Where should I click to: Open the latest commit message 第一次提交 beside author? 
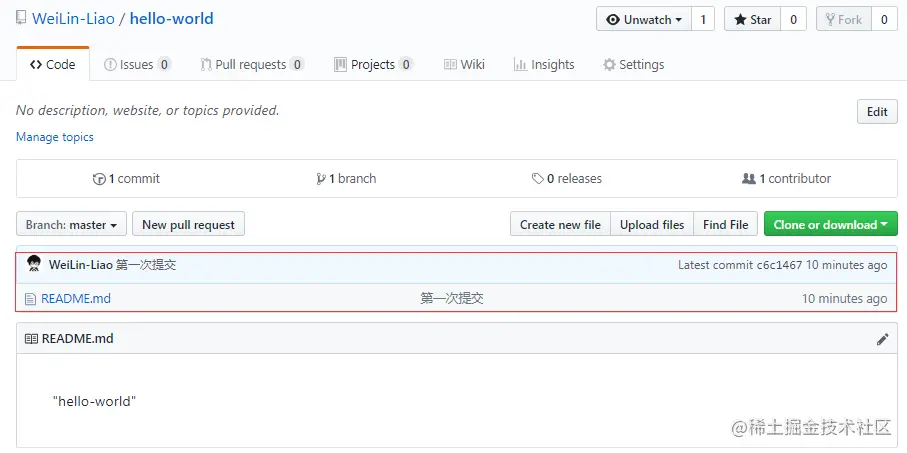[146, 266]
